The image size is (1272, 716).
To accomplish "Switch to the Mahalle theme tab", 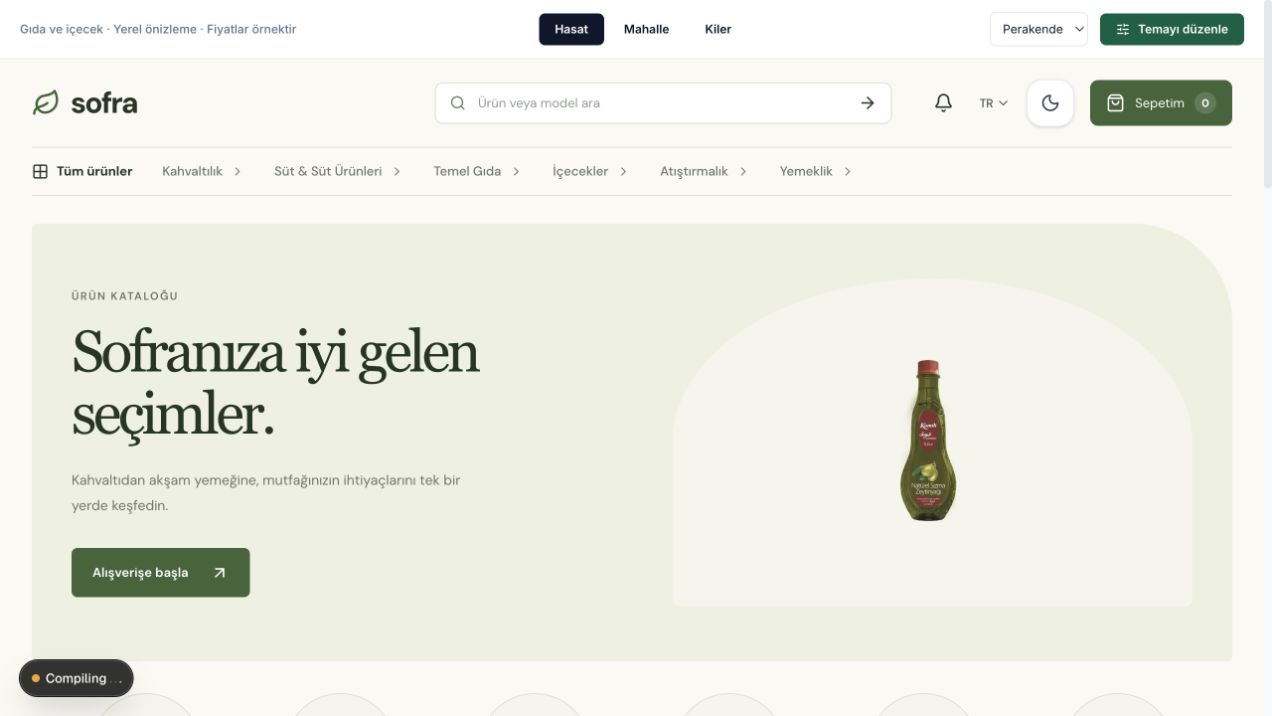I will (x=646, y=29).
